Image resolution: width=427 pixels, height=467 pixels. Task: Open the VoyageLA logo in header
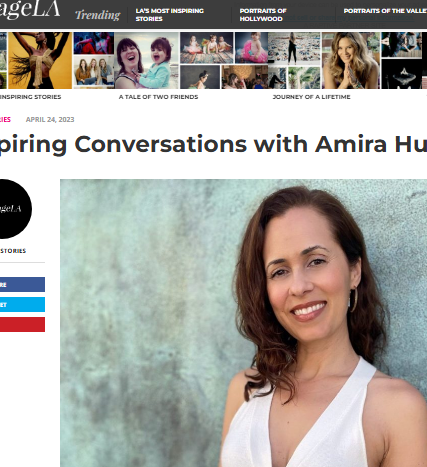30,9
